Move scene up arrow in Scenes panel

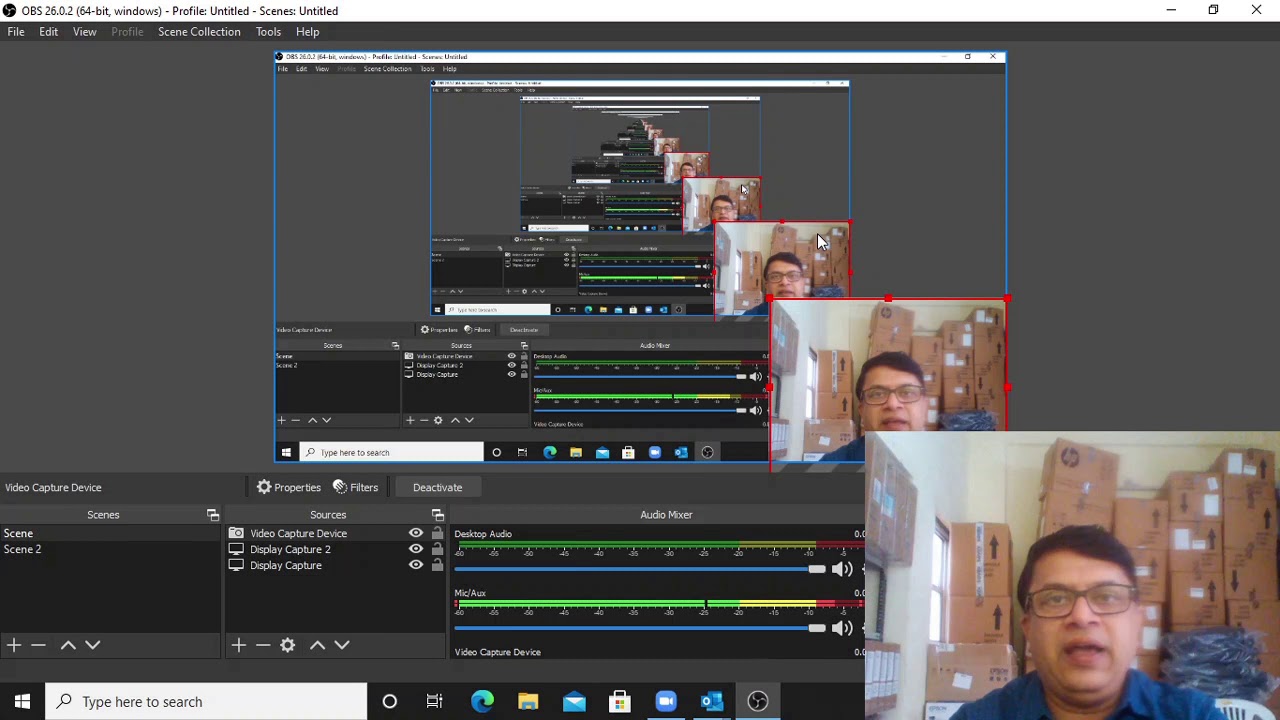pos(68,645)
